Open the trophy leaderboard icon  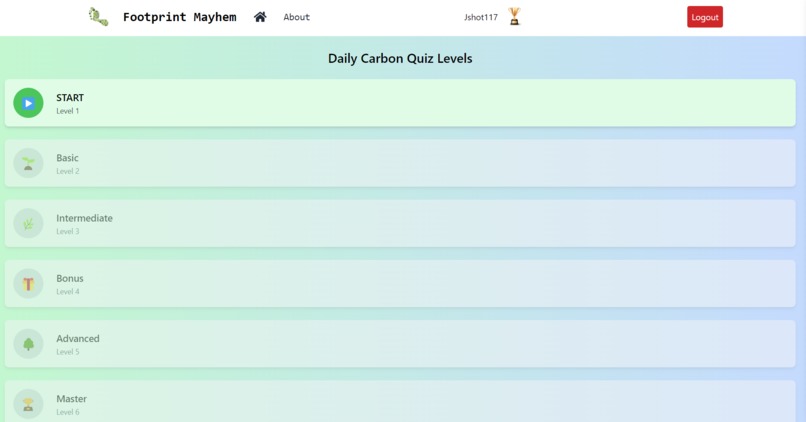[514, 16]
